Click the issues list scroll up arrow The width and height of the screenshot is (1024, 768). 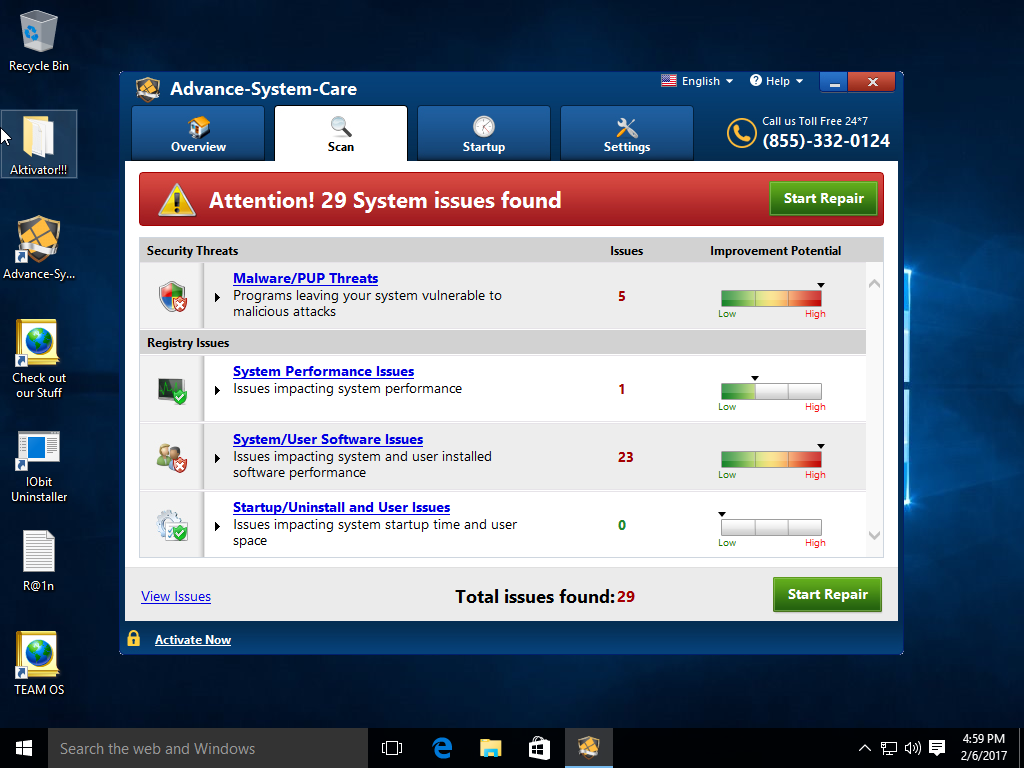coord(874,283)
